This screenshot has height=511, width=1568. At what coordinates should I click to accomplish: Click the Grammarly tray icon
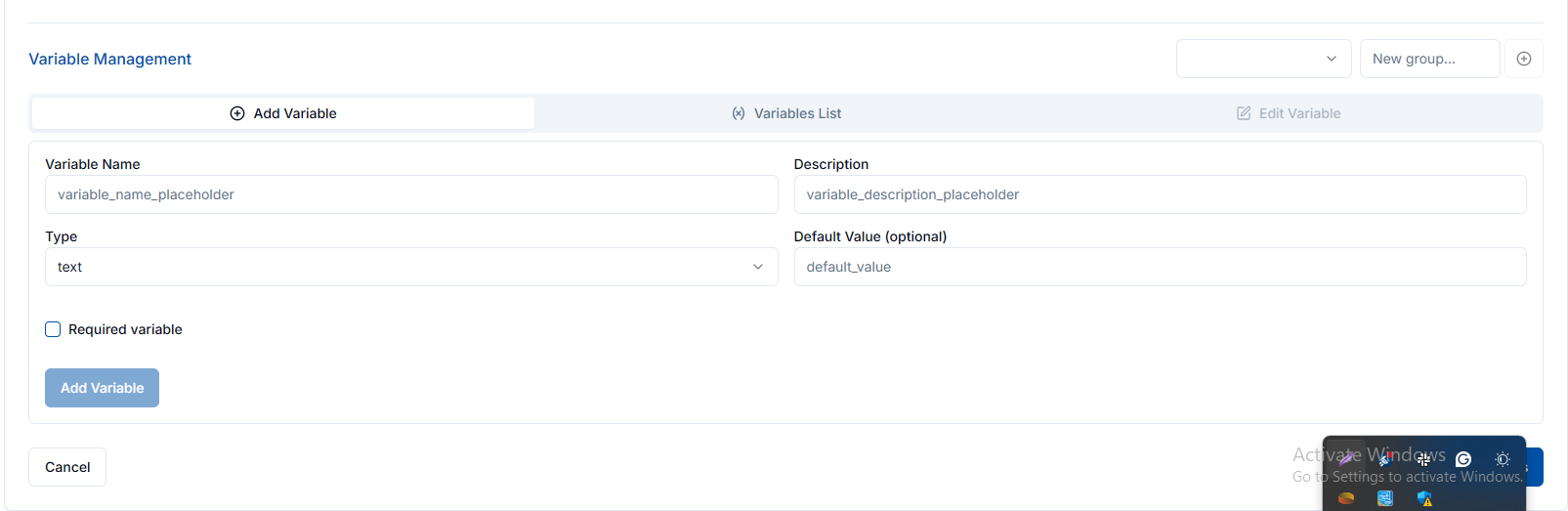pyautogui.click(x=1462, y=459)
